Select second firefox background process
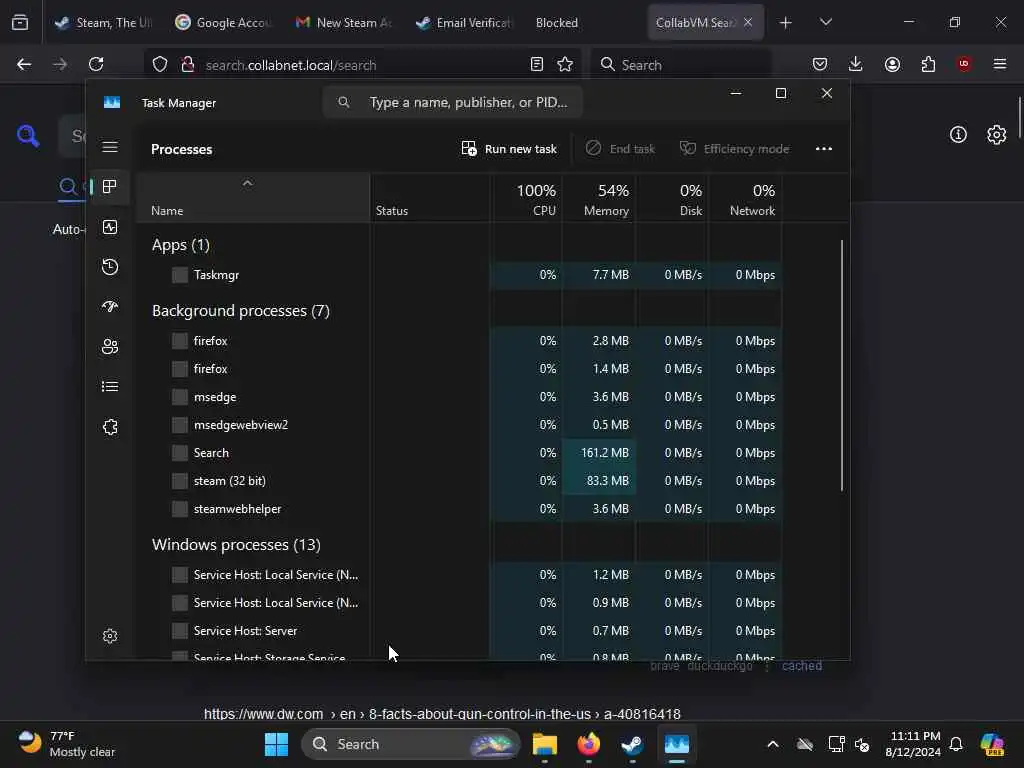The image size is (1024, 768). click(x=460, y=369)
